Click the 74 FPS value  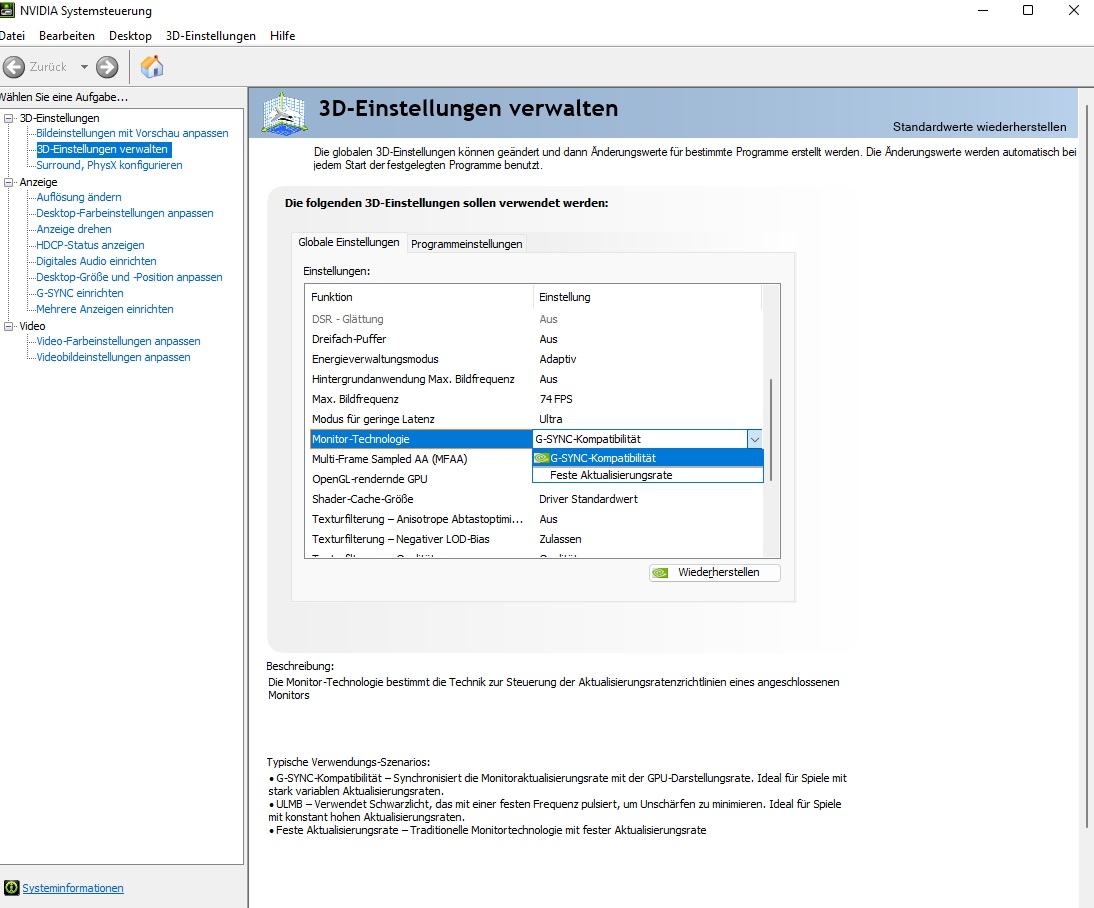click(x=556, y=399)
